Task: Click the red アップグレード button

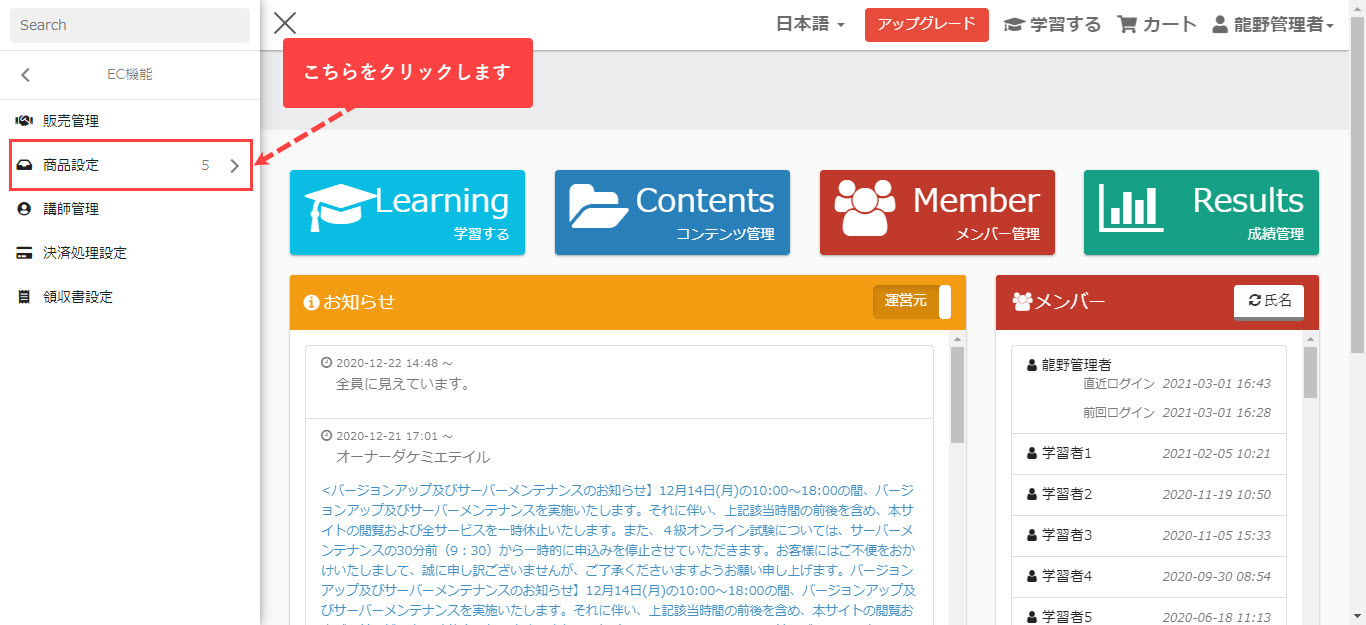Action: [926, 25]
